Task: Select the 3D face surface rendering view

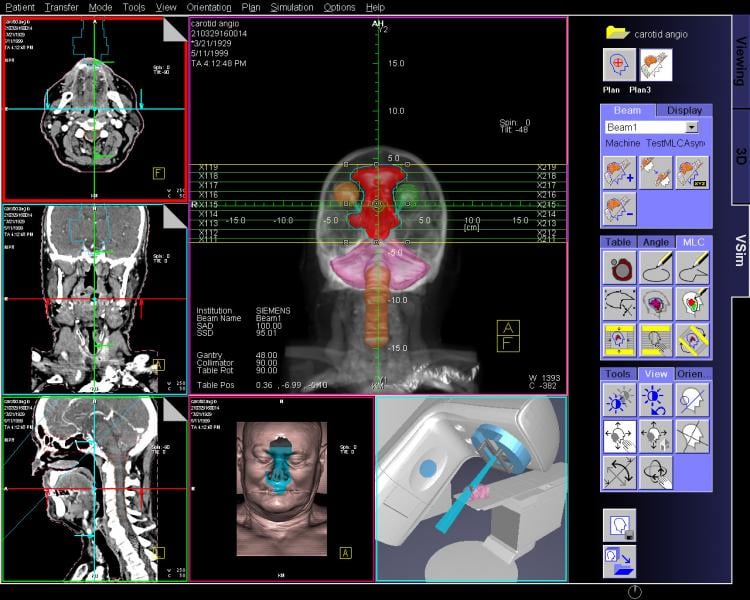Action: coord(281,488)
